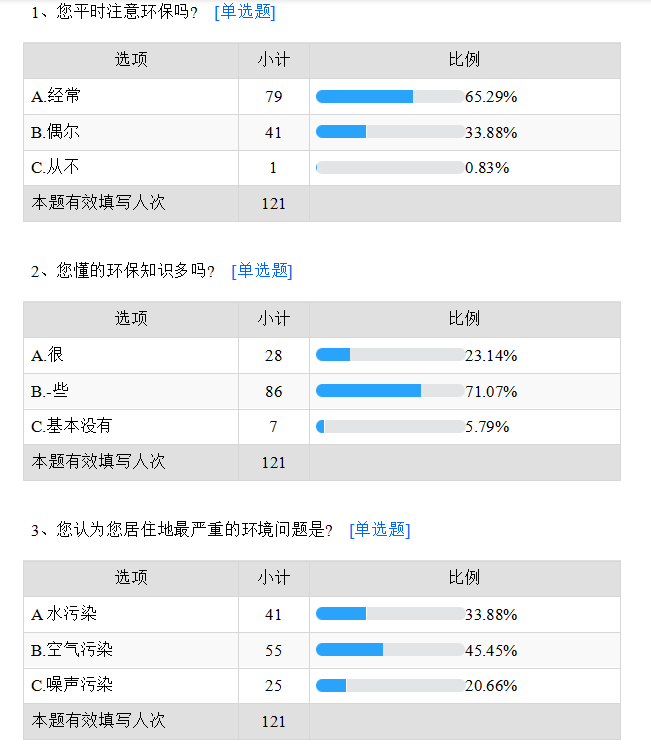Click the 0.83% bar for C.从不

click(390, 168)
